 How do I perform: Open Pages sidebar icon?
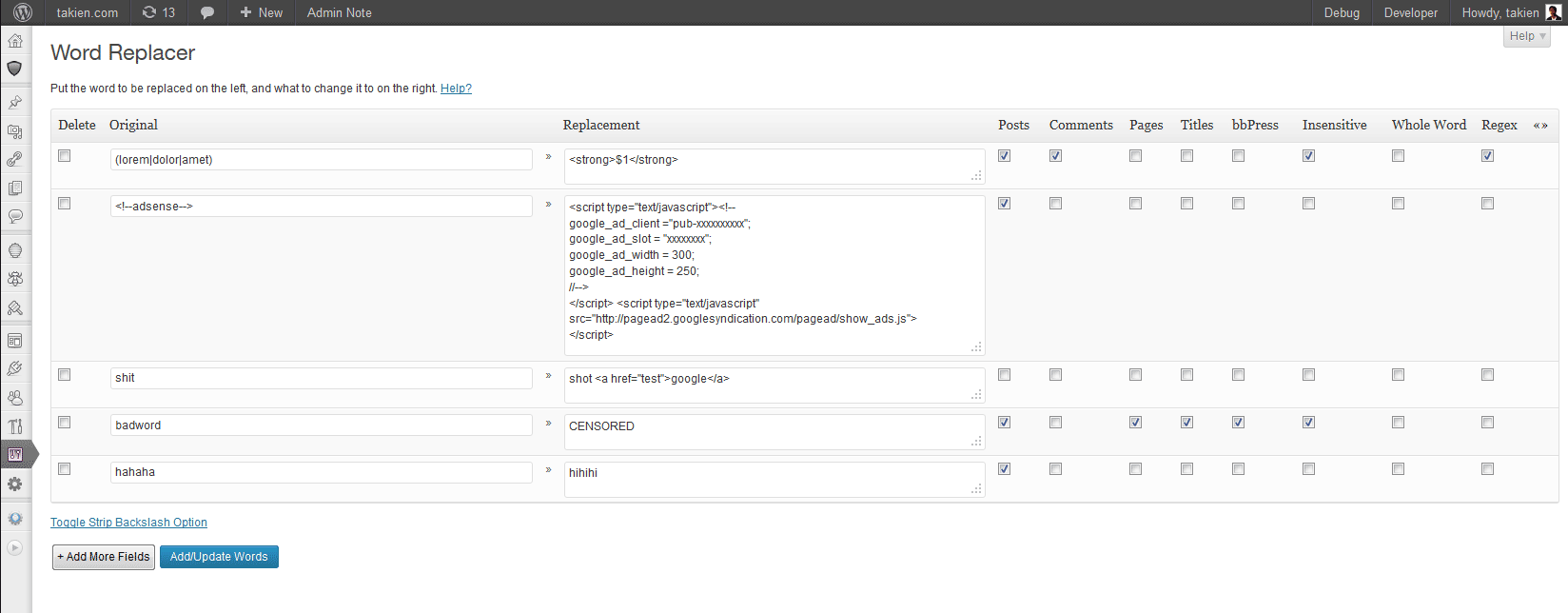coord(15,188)
